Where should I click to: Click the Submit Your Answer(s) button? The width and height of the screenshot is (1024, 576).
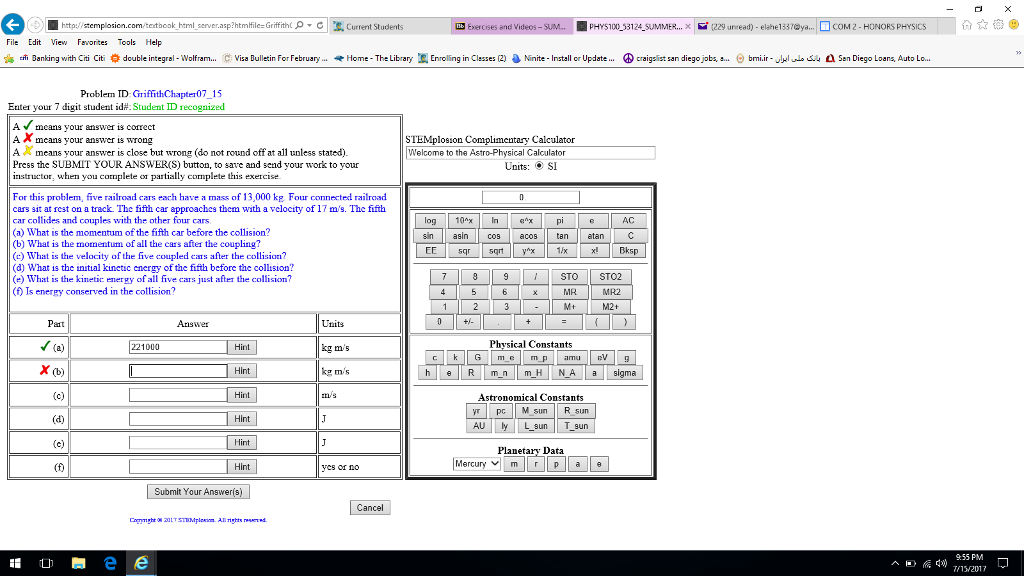tap(198, 492)
